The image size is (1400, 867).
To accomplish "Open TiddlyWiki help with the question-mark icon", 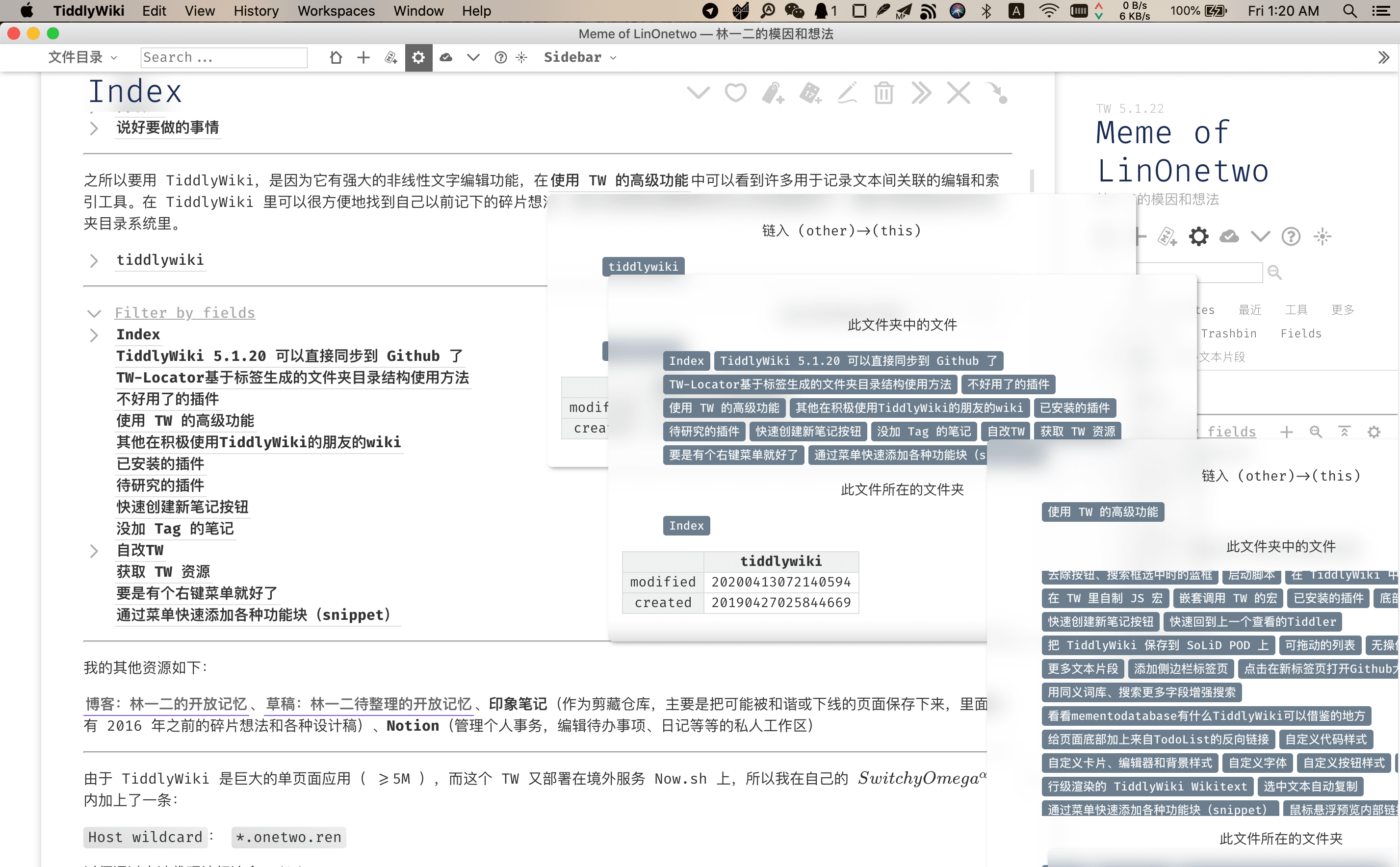I will 501,57.
